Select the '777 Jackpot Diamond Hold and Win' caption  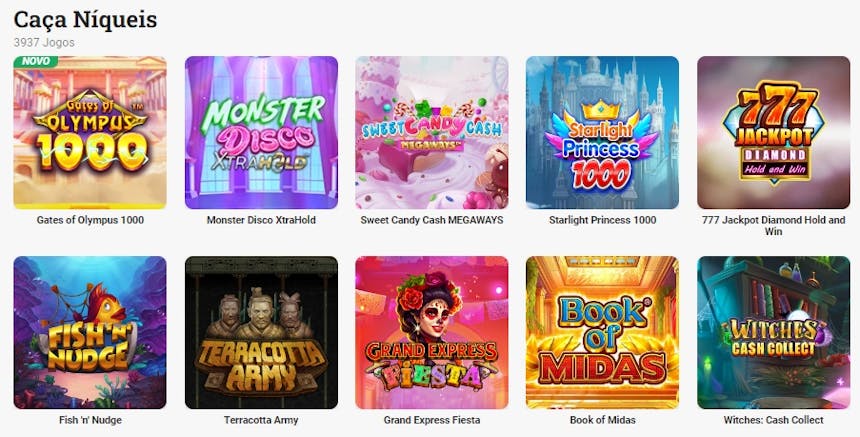(773, 225)
